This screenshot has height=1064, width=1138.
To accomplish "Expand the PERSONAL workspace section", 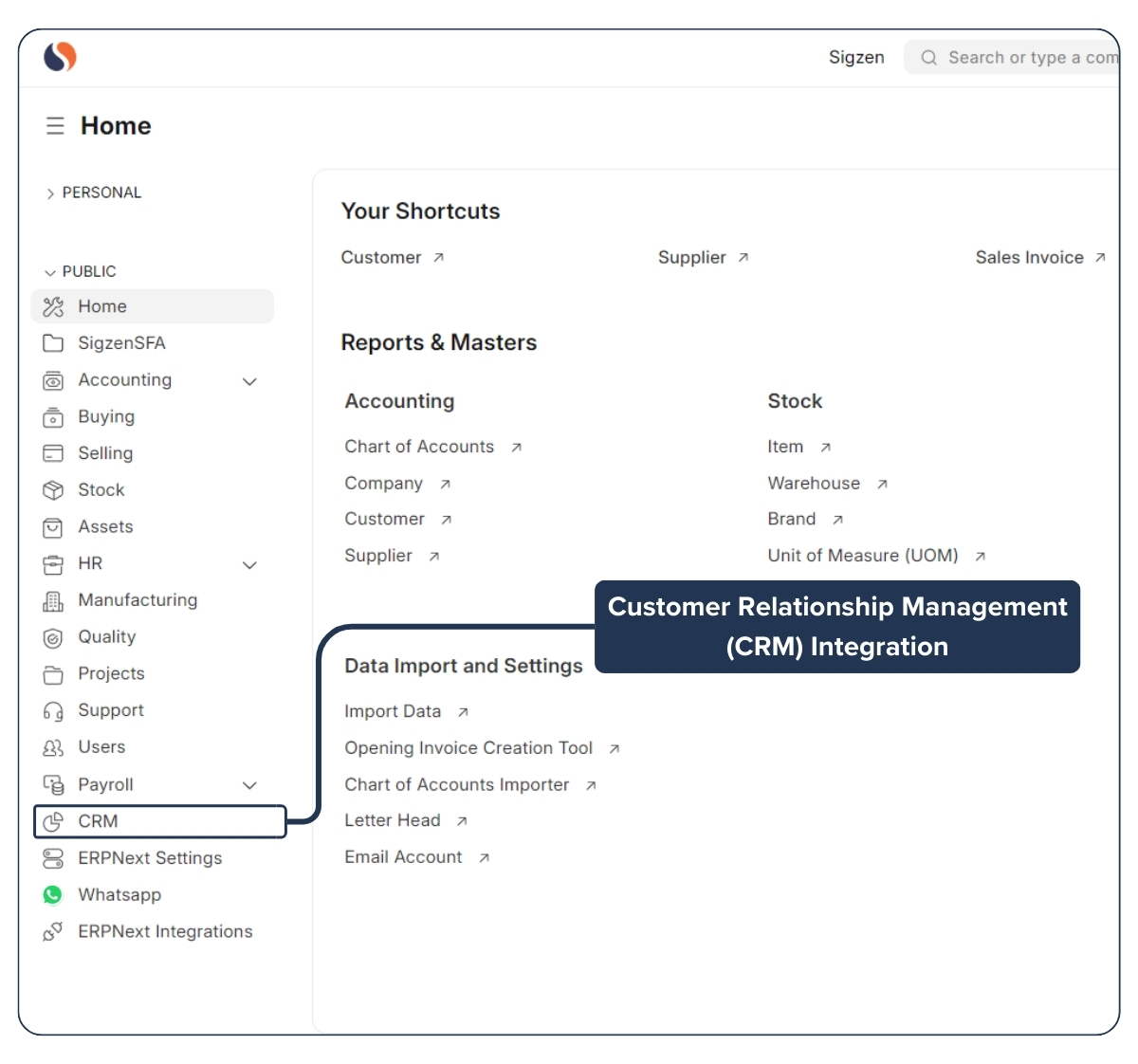I will point(50,193).
